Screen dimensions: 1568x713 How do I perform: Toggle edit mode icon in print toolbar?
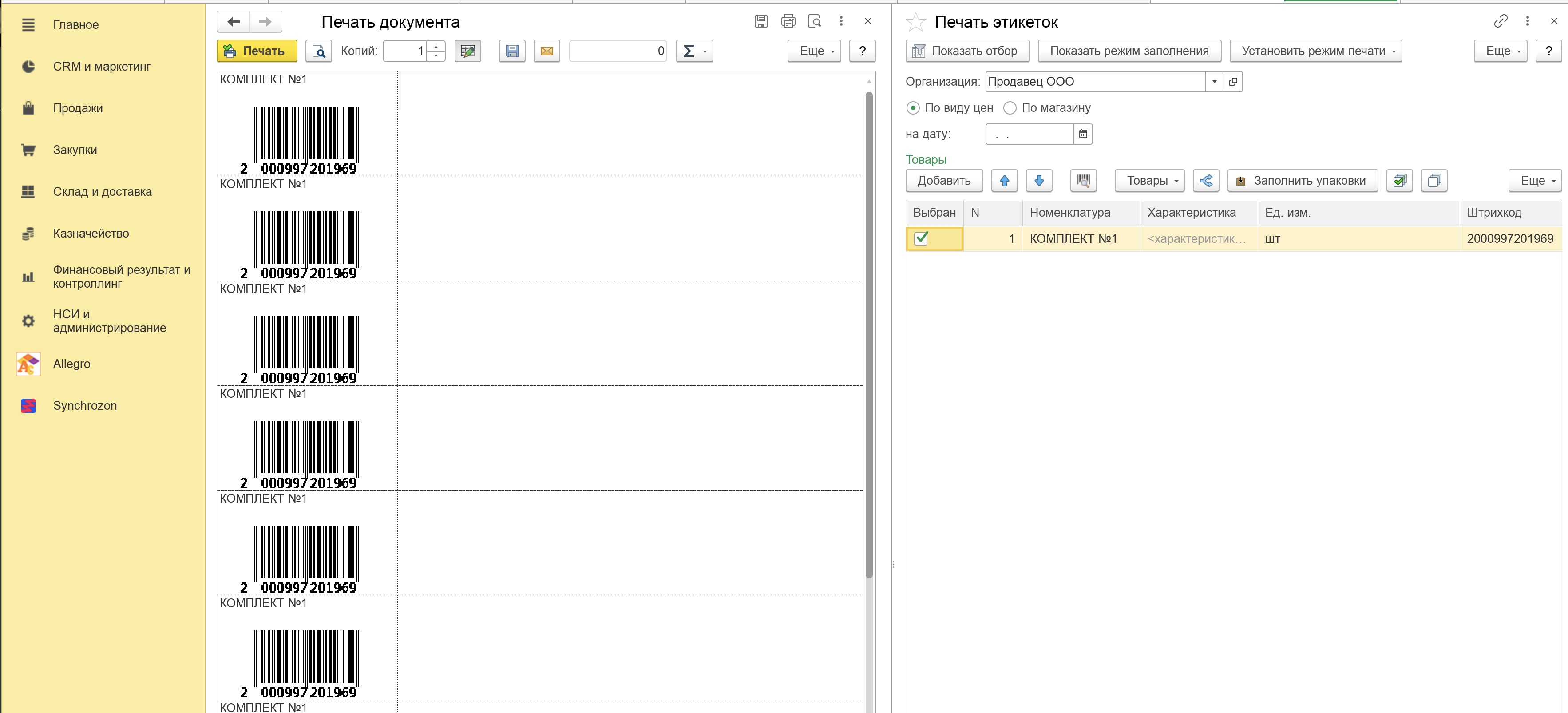[x=467, y=51]
